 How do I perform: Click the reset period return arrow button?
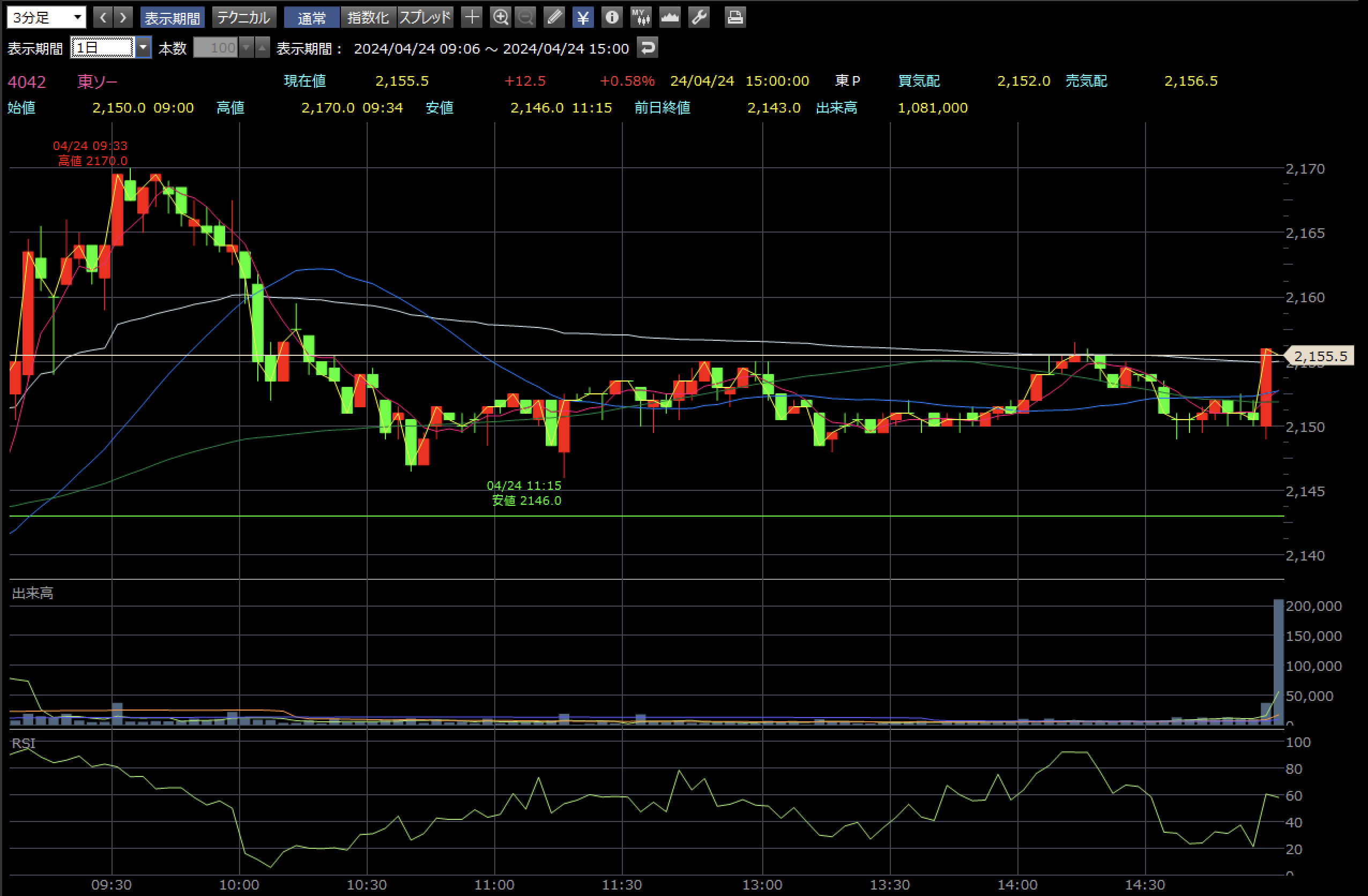coord(648,48)
